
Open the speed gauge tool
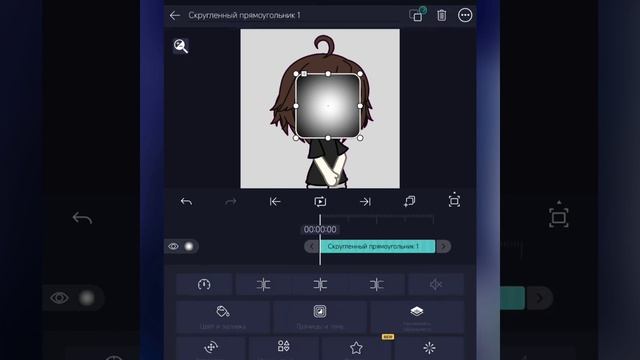(x=204, y=284)
